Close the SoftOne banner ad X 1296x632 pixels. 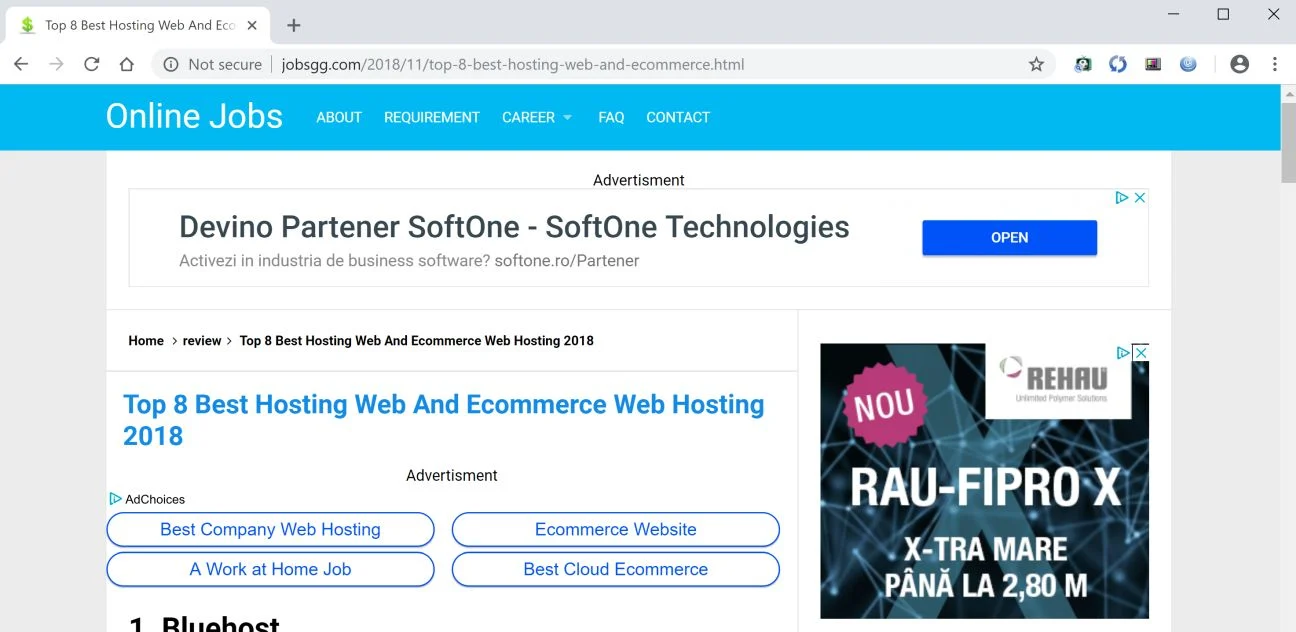[x=1139, y=198]
